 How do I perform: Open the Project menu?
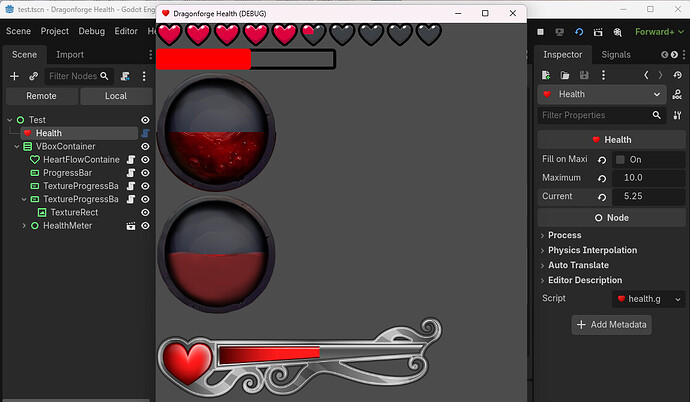55,31
